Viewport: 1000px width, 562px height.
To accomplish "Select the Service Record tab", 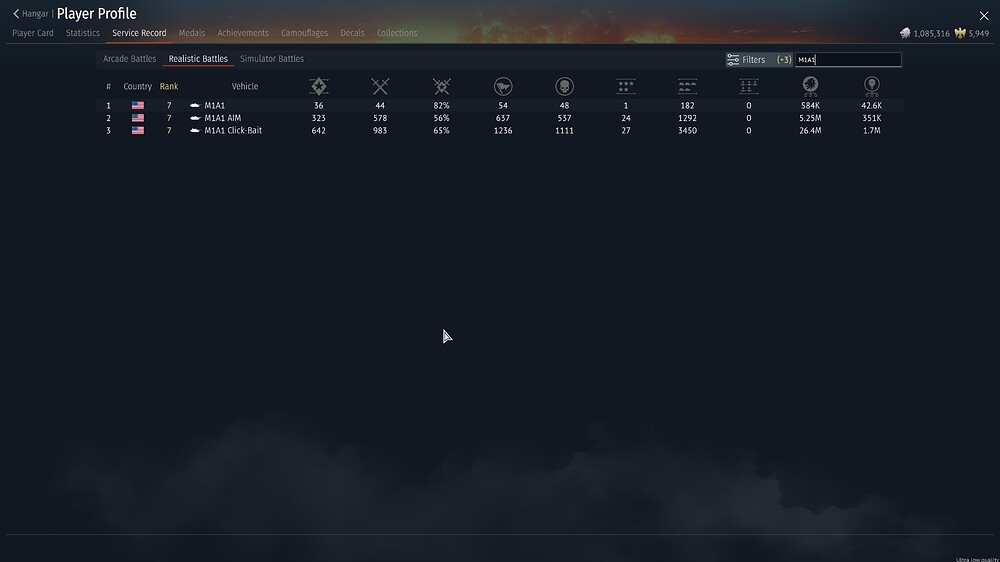I will click(x=139, y=33).
